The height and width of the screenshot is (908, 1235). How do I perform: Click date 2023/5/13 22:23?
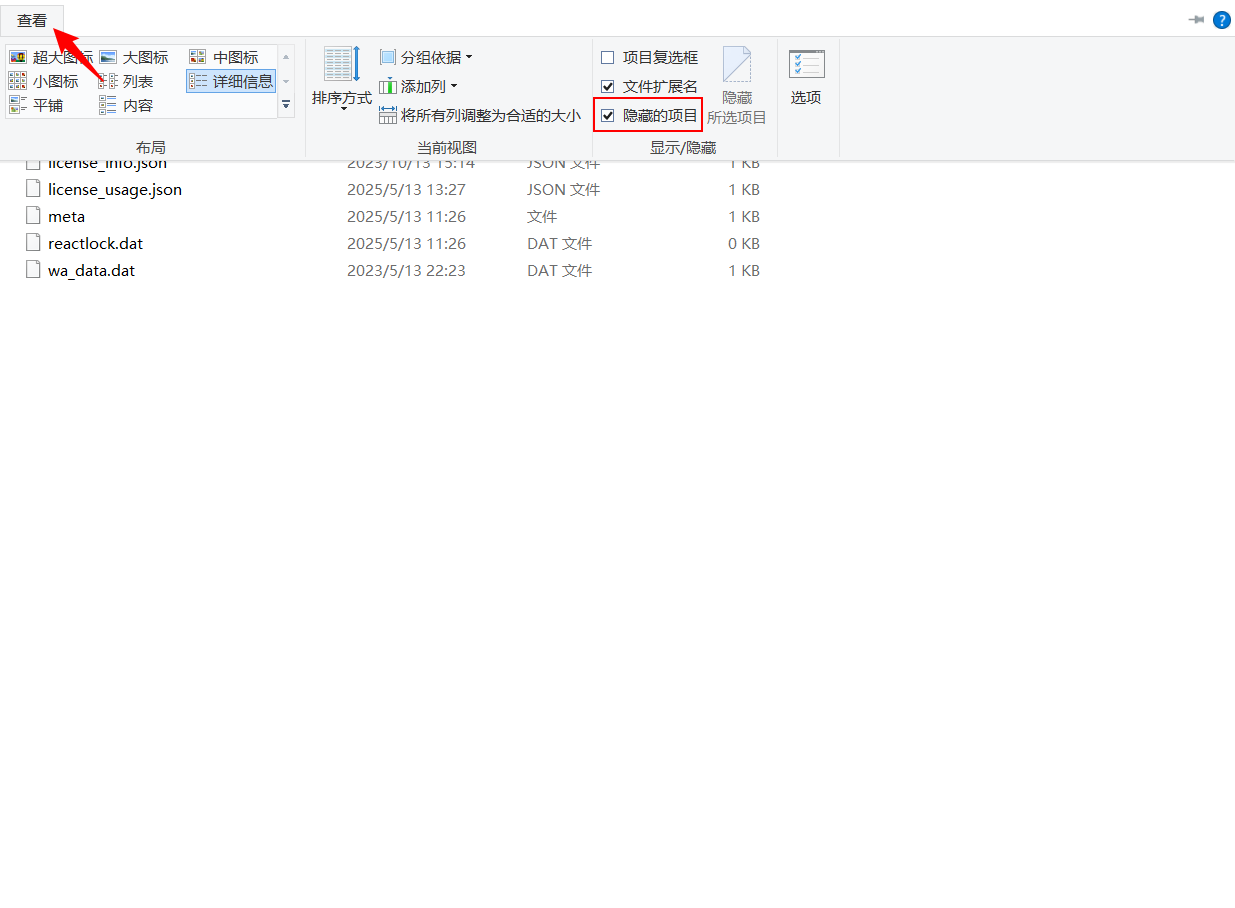pos(406,270)
